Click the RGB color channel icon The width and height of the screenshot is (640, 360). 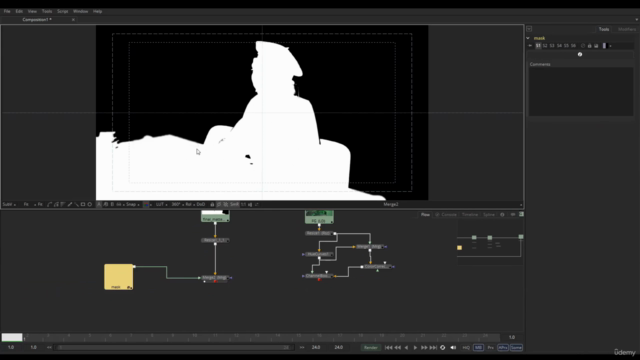coord(146,204)
